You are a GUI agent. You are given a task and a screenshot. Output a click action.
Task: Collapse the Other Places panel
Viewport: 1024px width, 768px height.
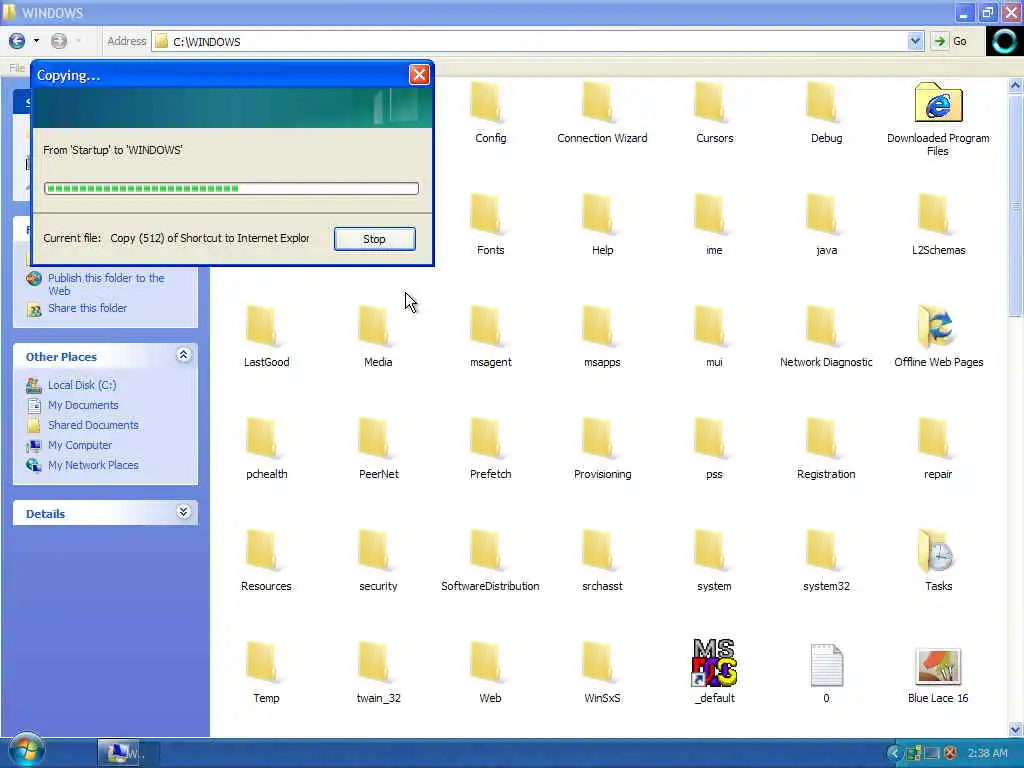(184, 355)
